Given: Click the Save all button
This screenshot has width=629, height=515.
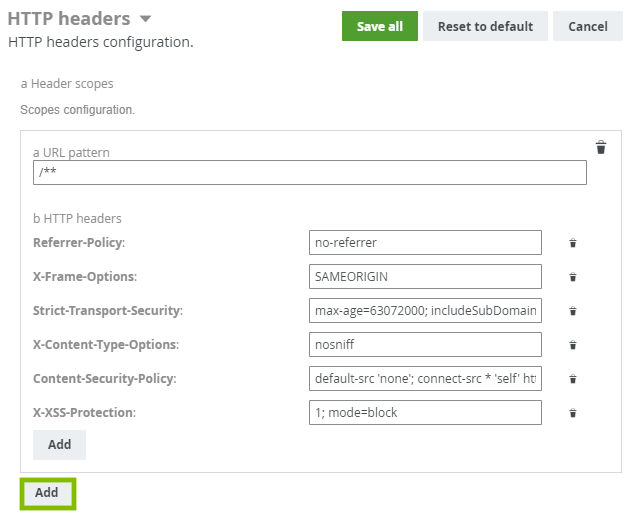Looking at the screenshot, I should pyautogui.click(x=379, y=26).
